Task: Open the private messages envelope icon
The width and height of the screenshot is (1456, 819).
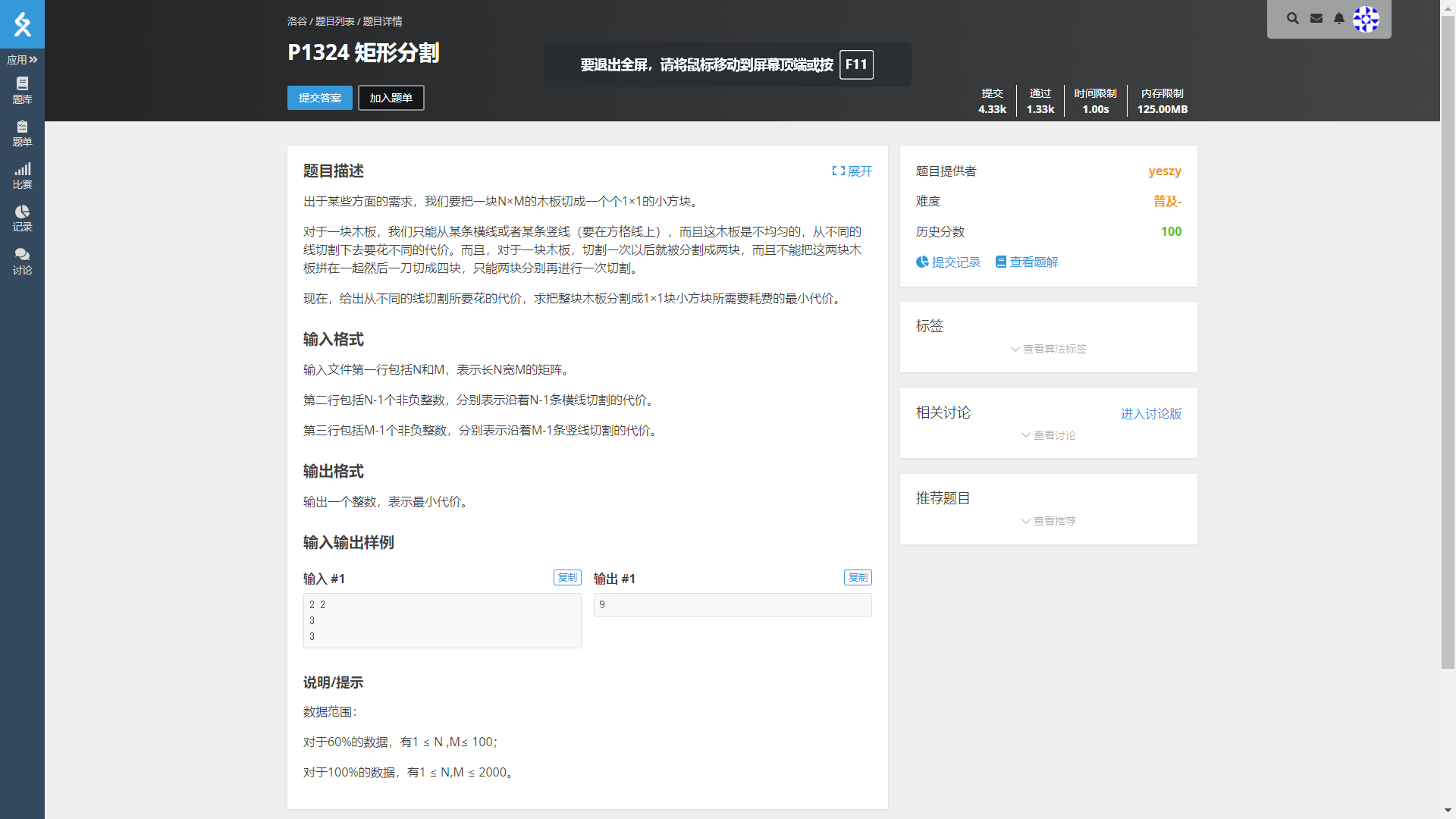Action: click(1315, 18)
